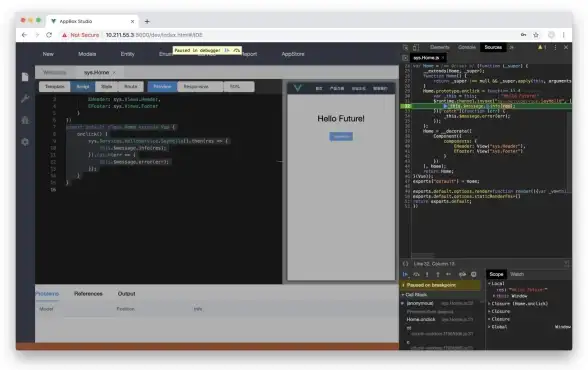
Task: Switch to the Watch tab
Action: (x=517, y=274)
